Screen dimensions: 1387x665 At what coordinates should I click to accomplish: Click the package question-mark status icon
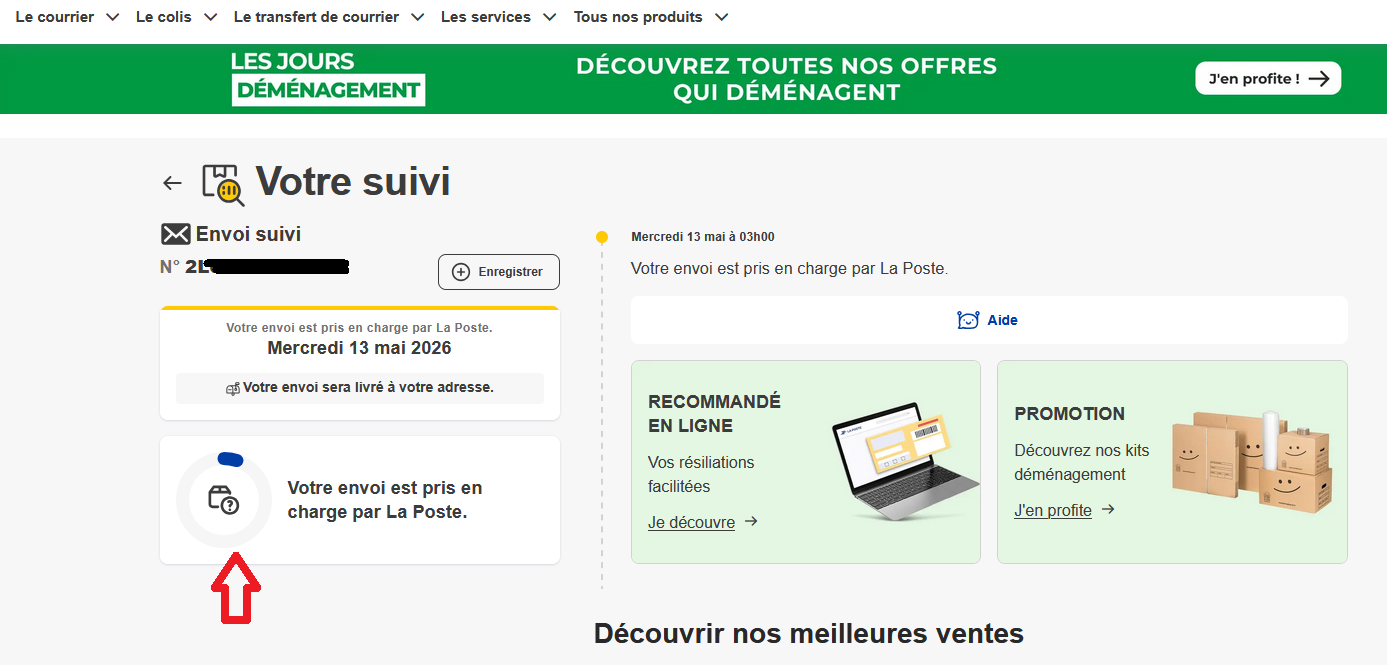[x=224, y=499]
